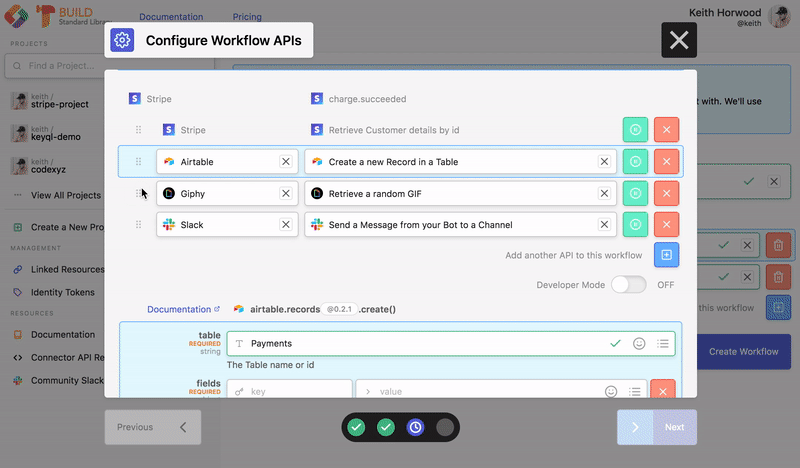Open the Giphy API dropdown
Viewport: 800px width, 468px height.
pos(227,193)
